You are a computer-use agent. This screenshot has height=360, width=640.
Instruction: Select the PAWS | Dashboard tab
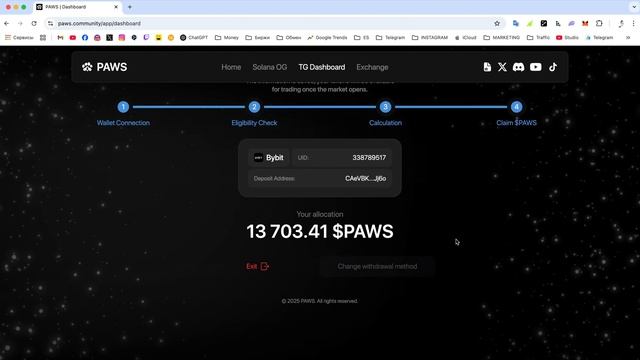point(77,7)
